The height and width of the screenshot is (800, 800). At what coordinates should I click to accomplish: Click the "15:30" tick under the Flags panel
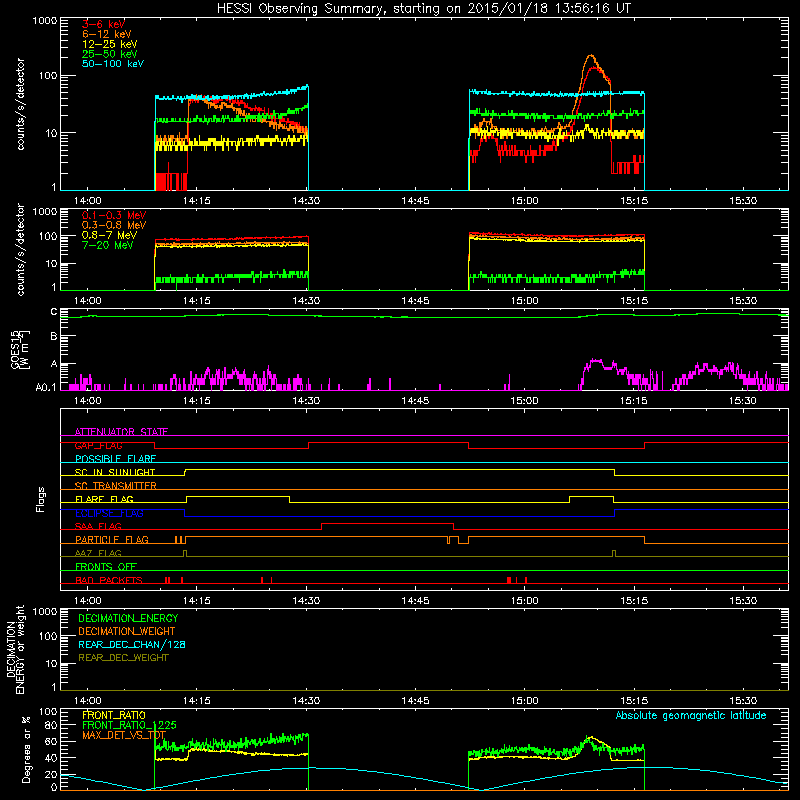[x=743, y=601]
